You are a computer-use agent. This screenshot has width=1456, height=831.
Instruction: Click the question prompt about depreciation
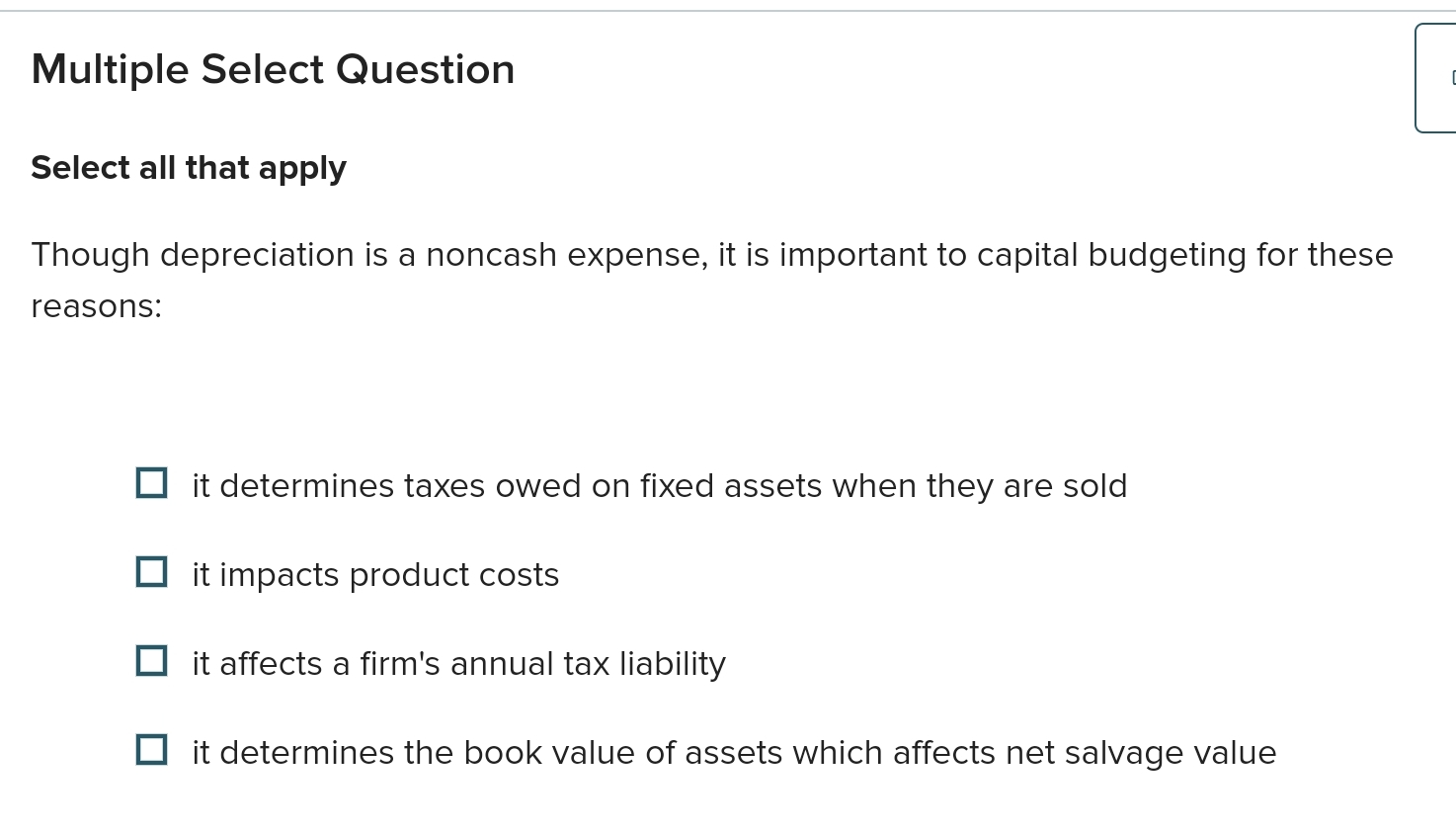pos(711,255)
